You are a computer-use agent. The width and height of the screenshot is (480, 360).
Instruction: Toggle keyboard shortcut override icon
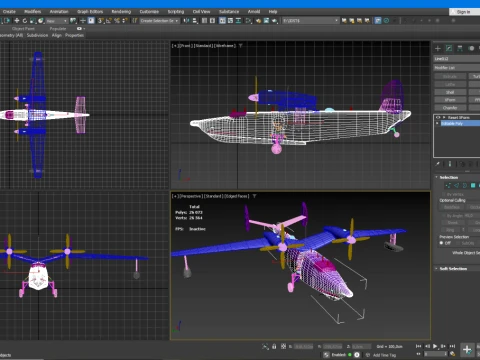click(91, 21)
